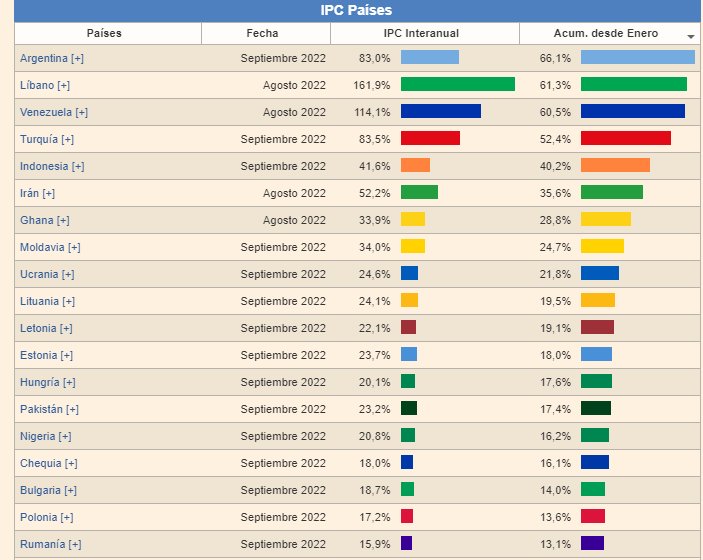
Task: Expand Pakistán row with [+]
Action: [72, 409]
